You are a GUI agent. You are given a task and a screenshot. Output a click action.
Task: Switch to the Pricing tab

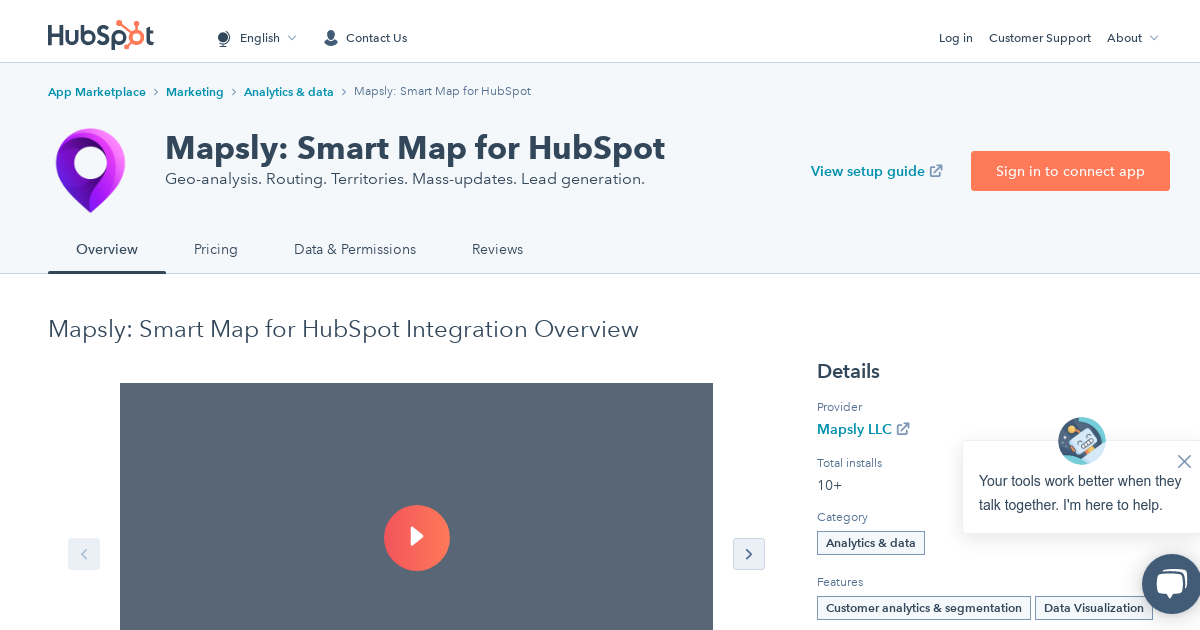[x=216, y=250]
